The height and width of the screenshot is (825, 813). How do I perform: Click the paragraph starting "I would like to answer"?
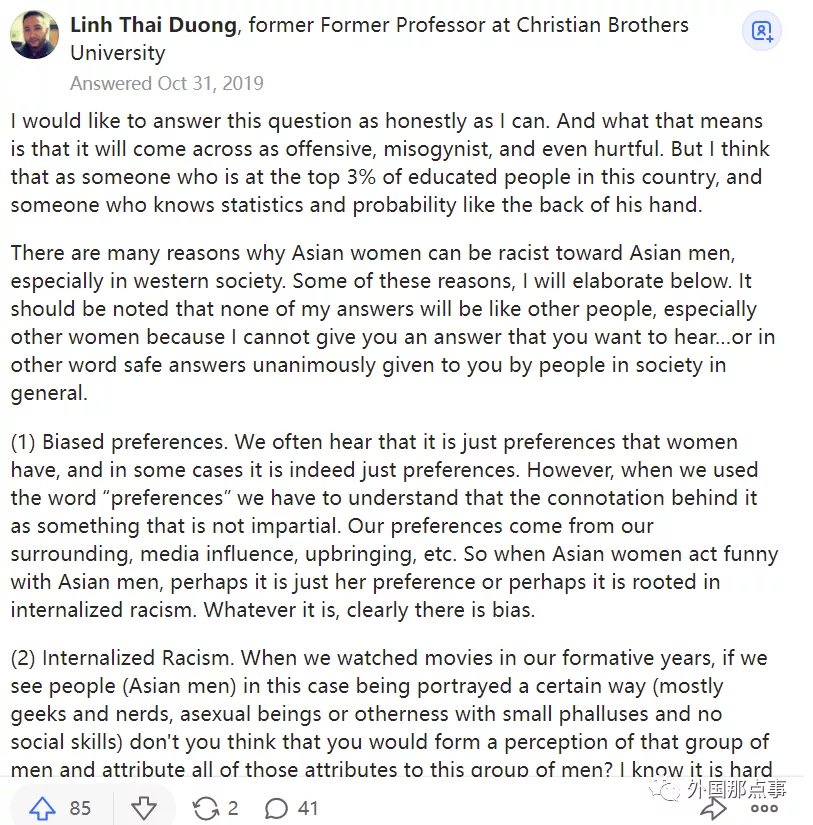pos(386,163)
